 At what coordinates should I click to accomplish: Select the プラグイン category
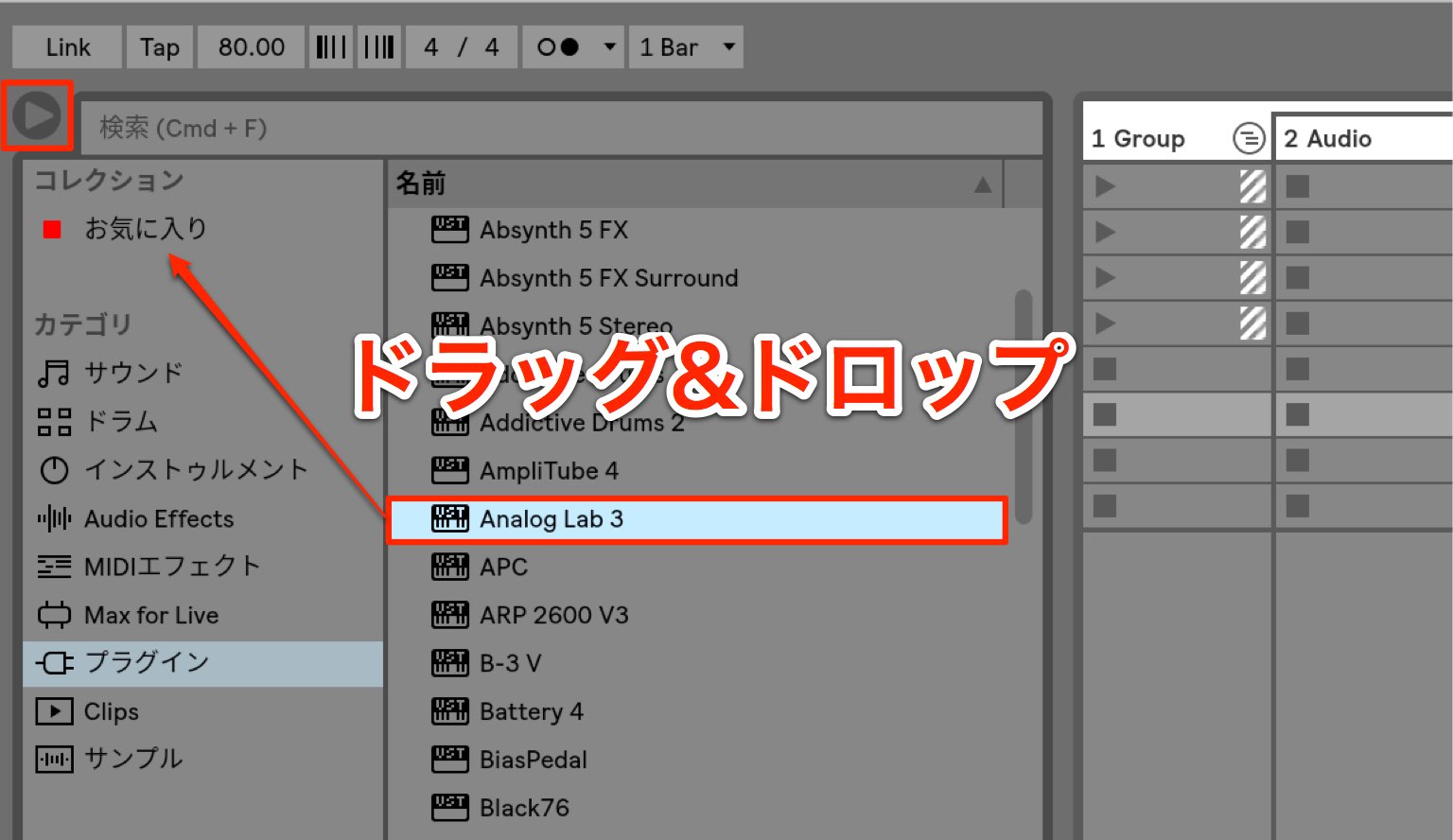click(x=202, y=663)
